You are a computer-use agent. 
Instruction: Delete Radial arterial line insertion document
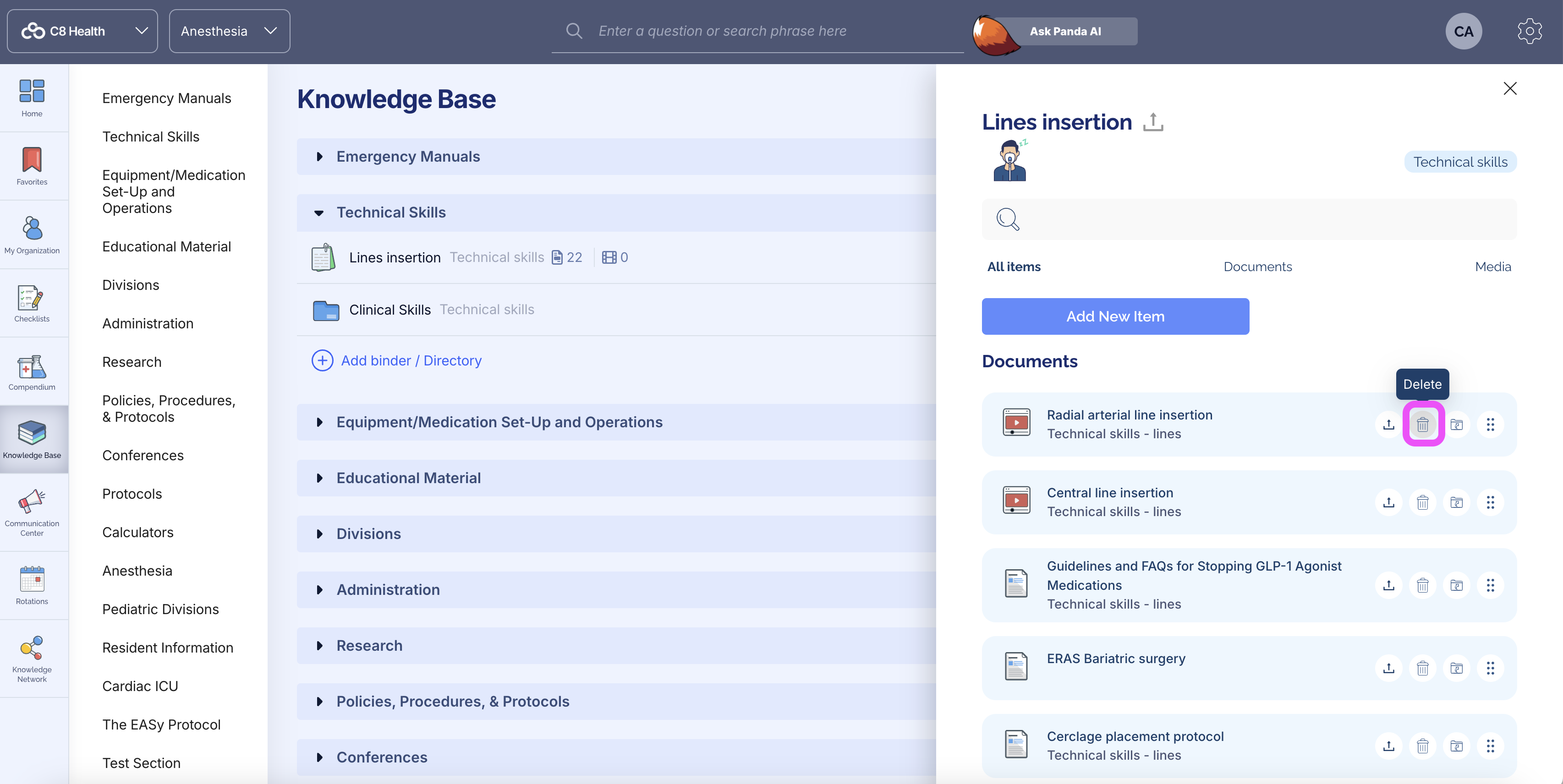tap(1422, 425)
